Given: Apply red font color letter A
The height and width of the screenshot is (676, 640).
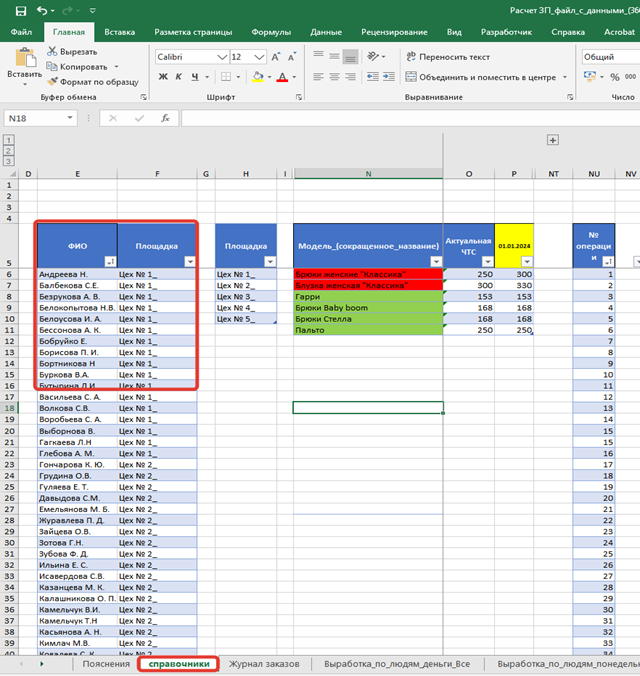Looking at the screenshot, I should pos(282,77).
